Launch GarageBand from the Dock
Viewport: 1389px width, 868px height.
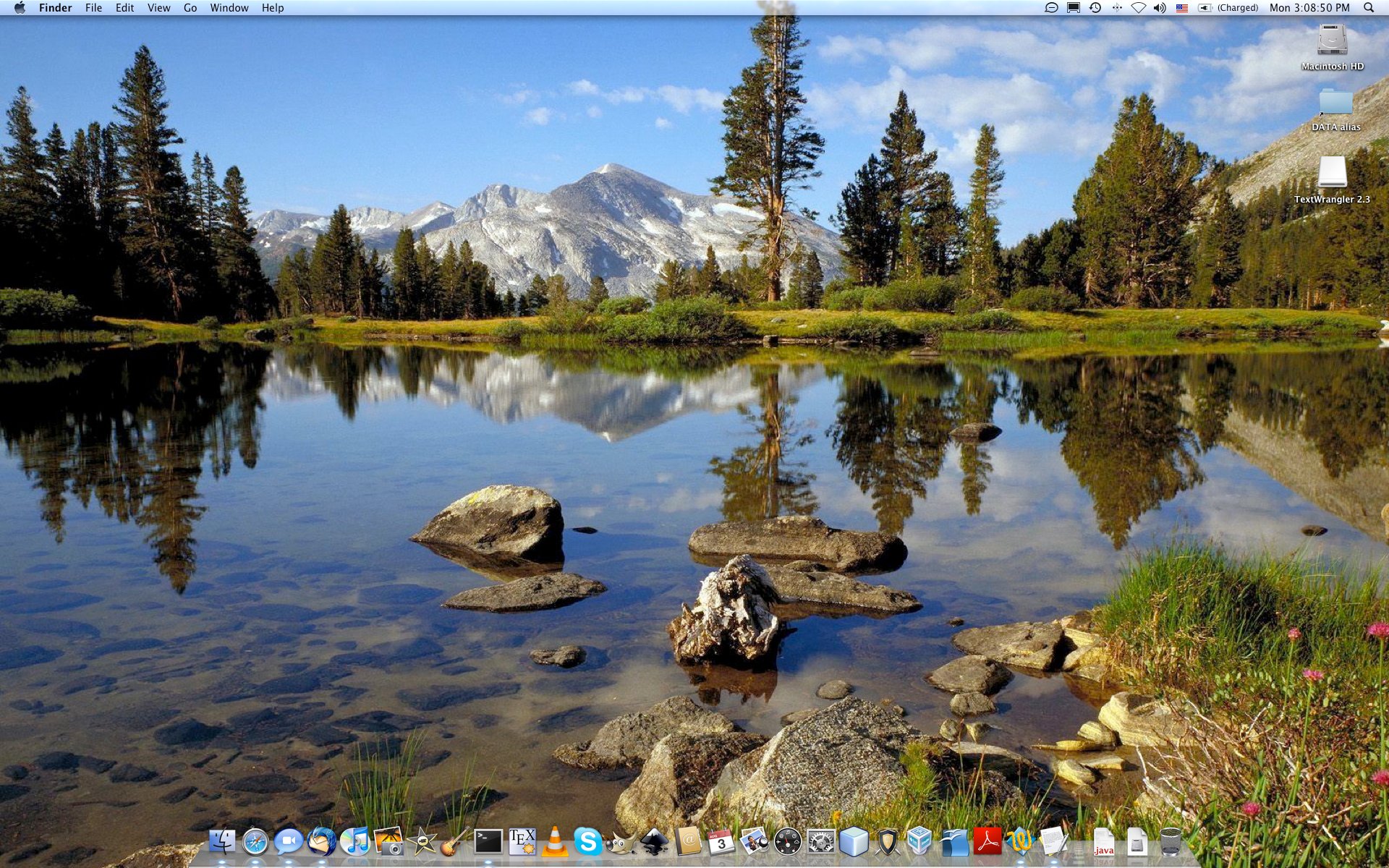pyautogui.click(x=455, y=842)
